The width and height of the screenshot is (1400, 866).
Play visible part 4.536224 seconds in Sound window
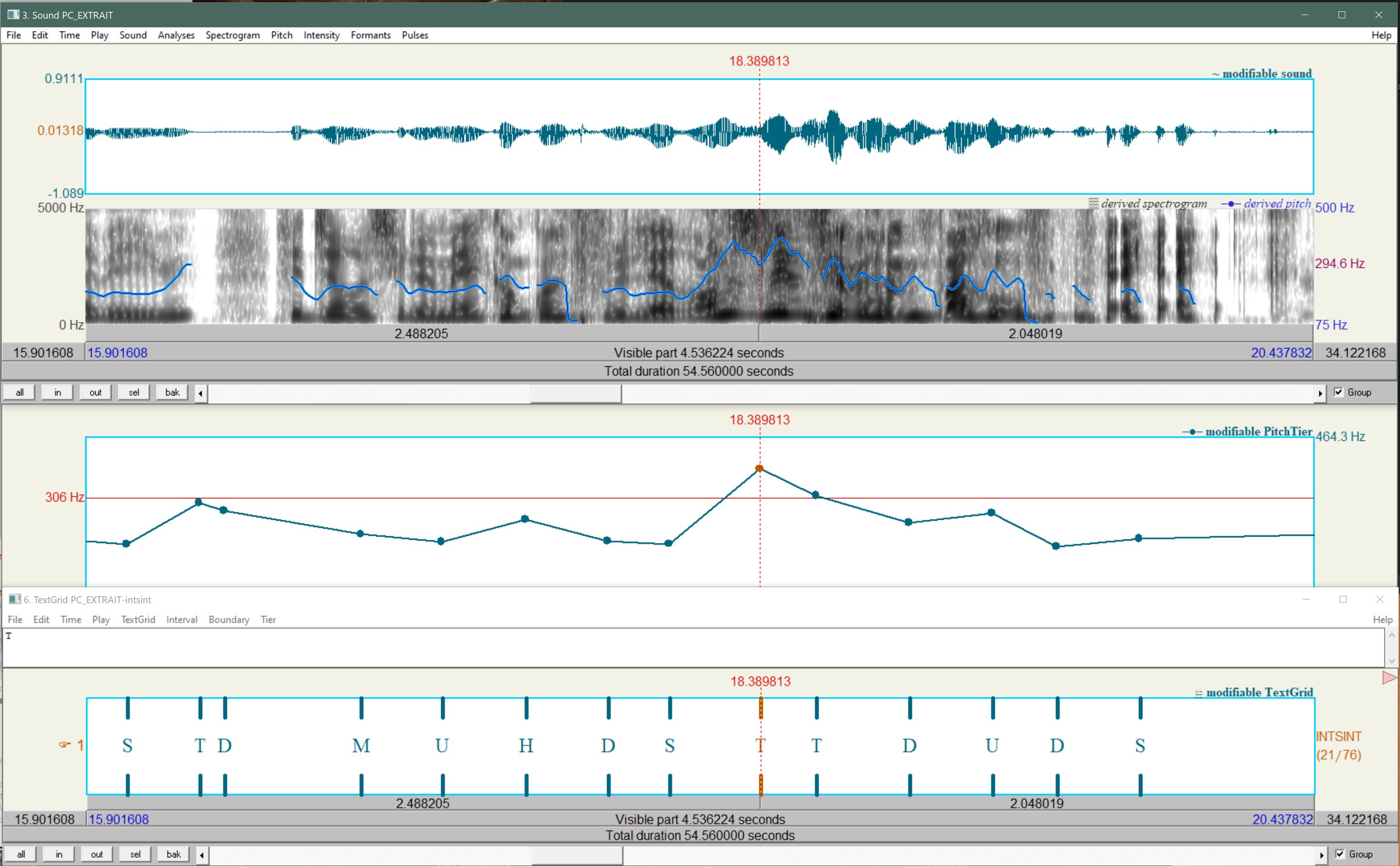click(699, 353)
